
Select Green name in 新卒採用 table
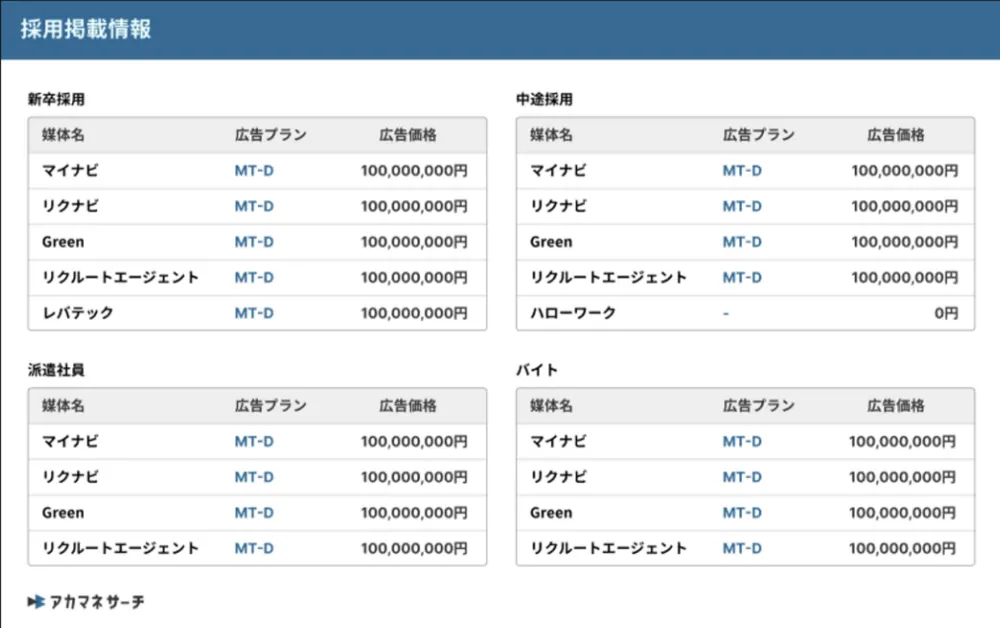coord(62,242)
